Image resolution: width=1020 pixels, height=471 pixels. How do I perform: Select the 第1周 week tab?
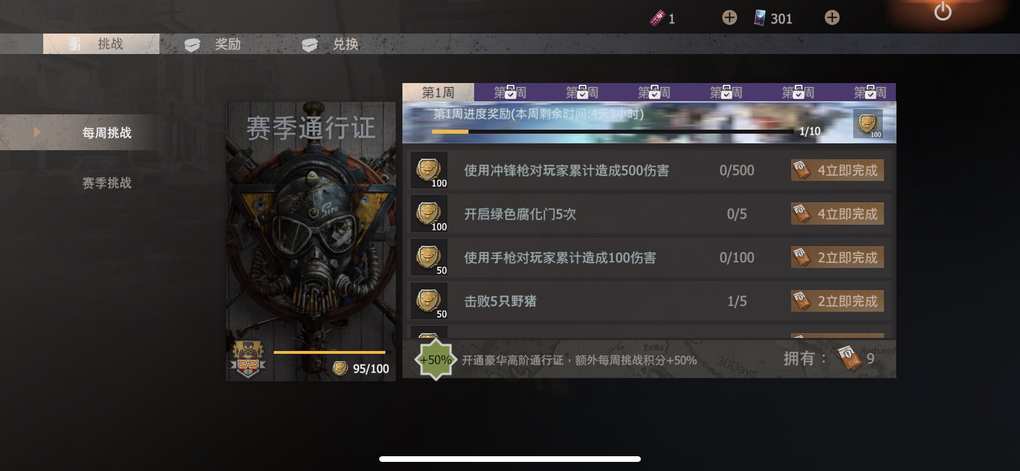tap(438, 92)
